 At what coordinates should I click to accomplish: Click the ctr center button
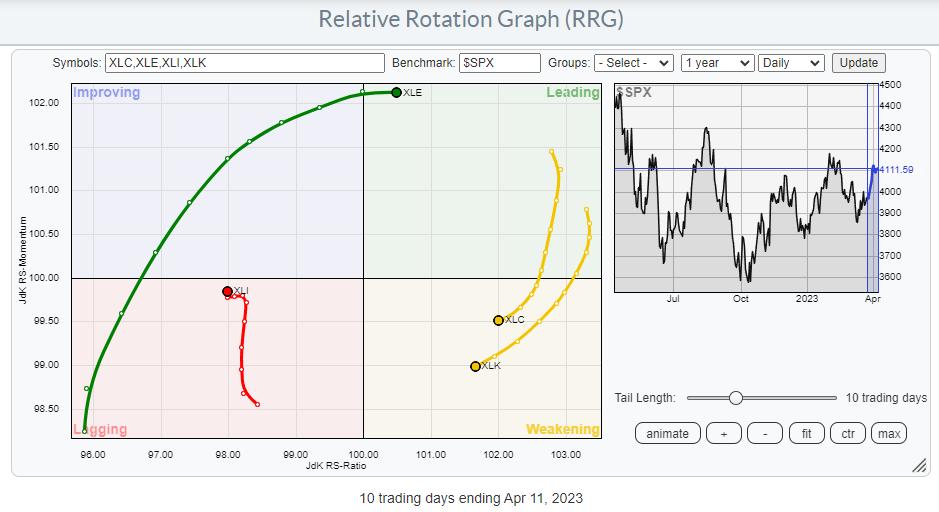(847, 433)
